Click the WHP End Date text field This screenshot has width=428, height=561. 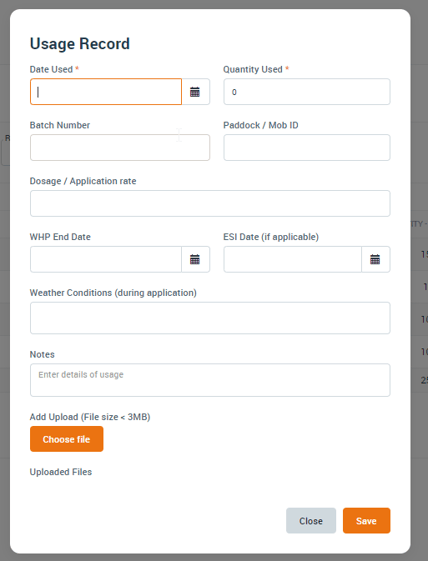point(106,259)
